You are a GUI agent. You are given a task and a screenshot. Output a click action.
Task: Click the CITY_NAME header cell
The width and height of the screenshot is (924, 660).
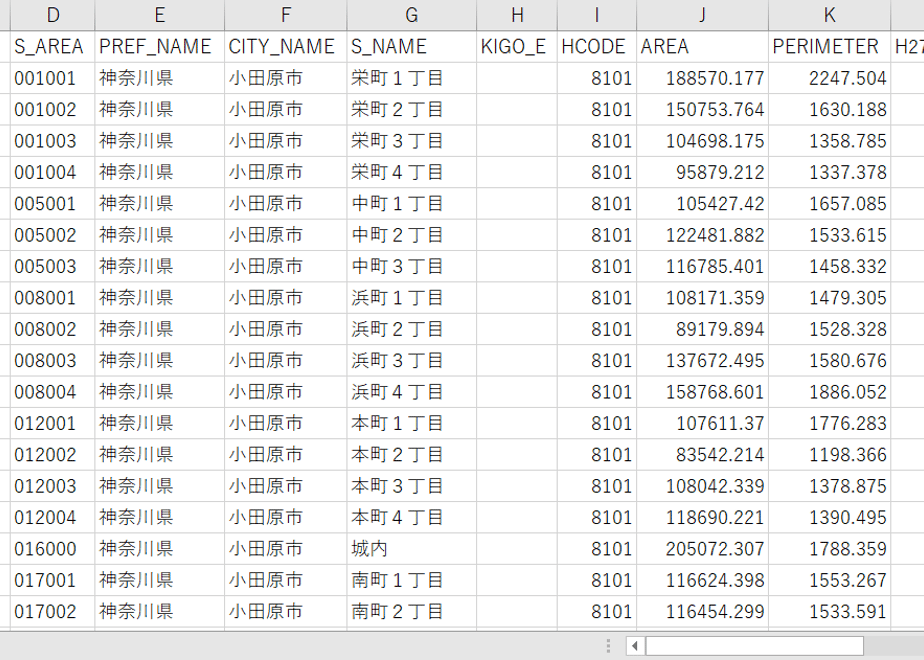[x=285, y=47]
